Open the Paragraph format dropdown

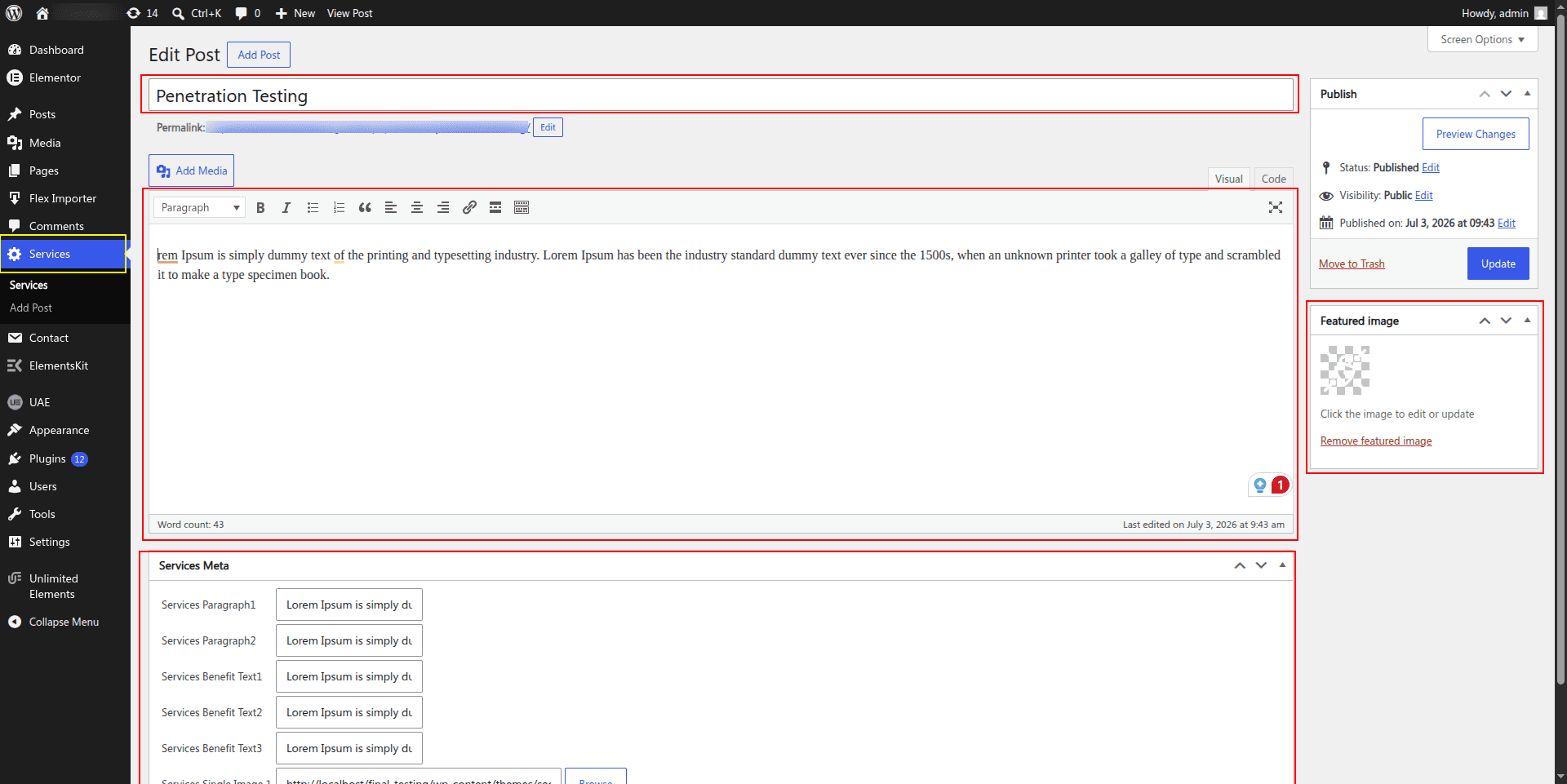199,208
